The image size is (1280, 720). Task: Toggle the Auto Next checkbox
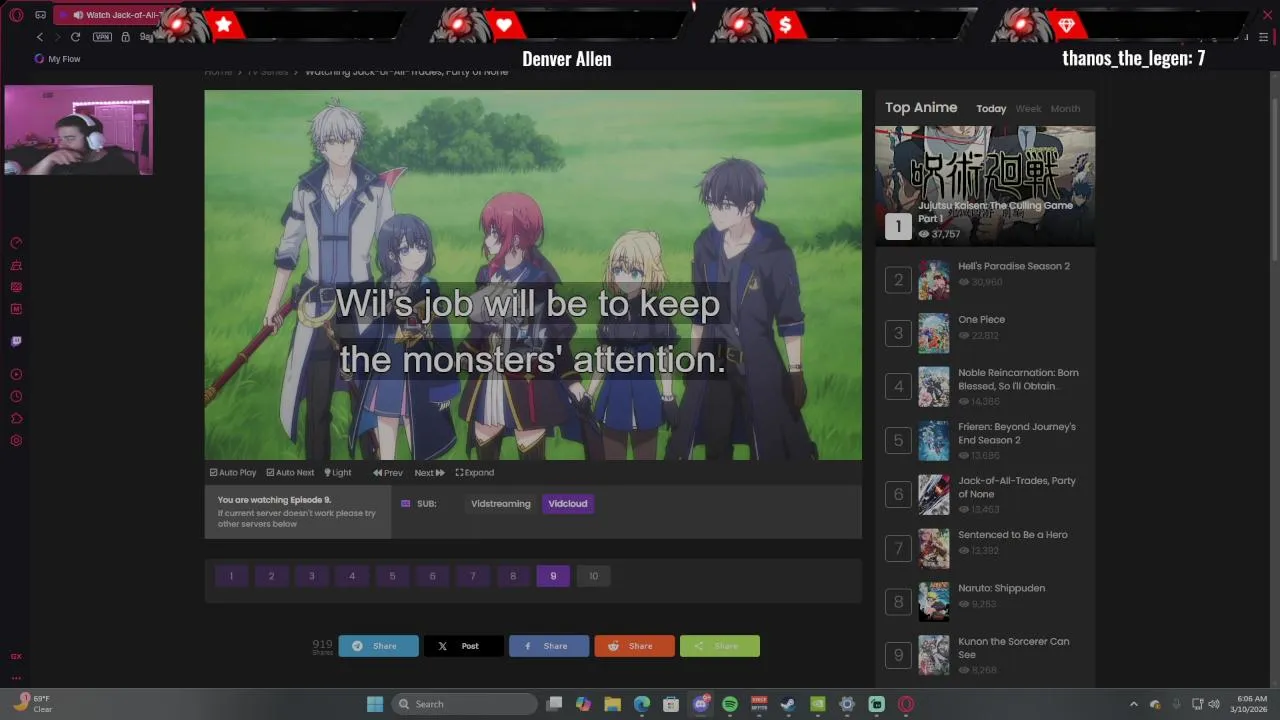pyautogui.click(x=290, y=473)
